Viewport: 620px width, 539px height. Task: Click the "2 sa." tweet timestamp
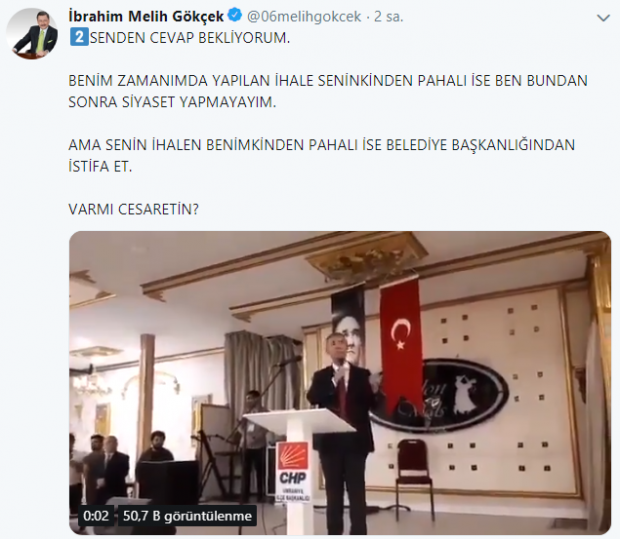(x=389, y=16)
